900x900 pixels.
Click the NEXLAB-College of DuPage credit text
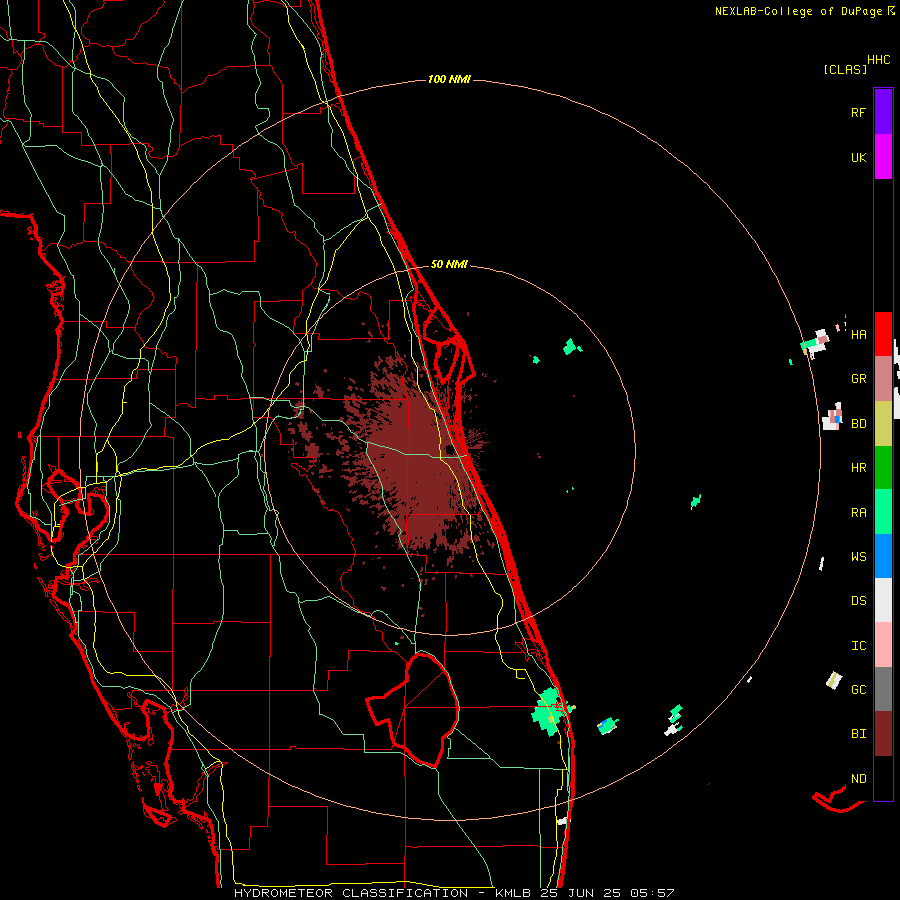[798, 11]
